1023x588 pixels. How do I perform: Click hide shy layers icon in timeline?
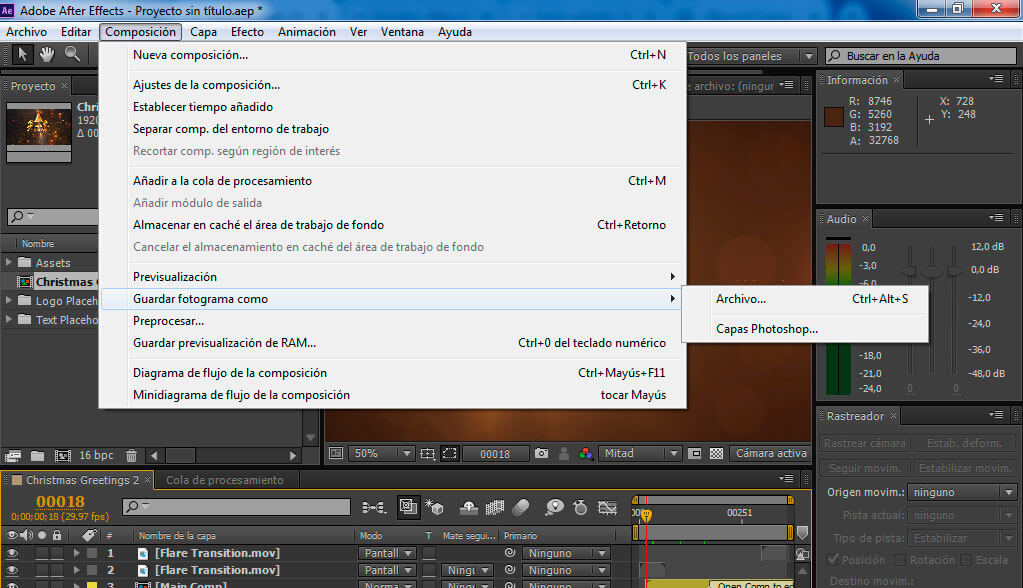tap(468, 507)
